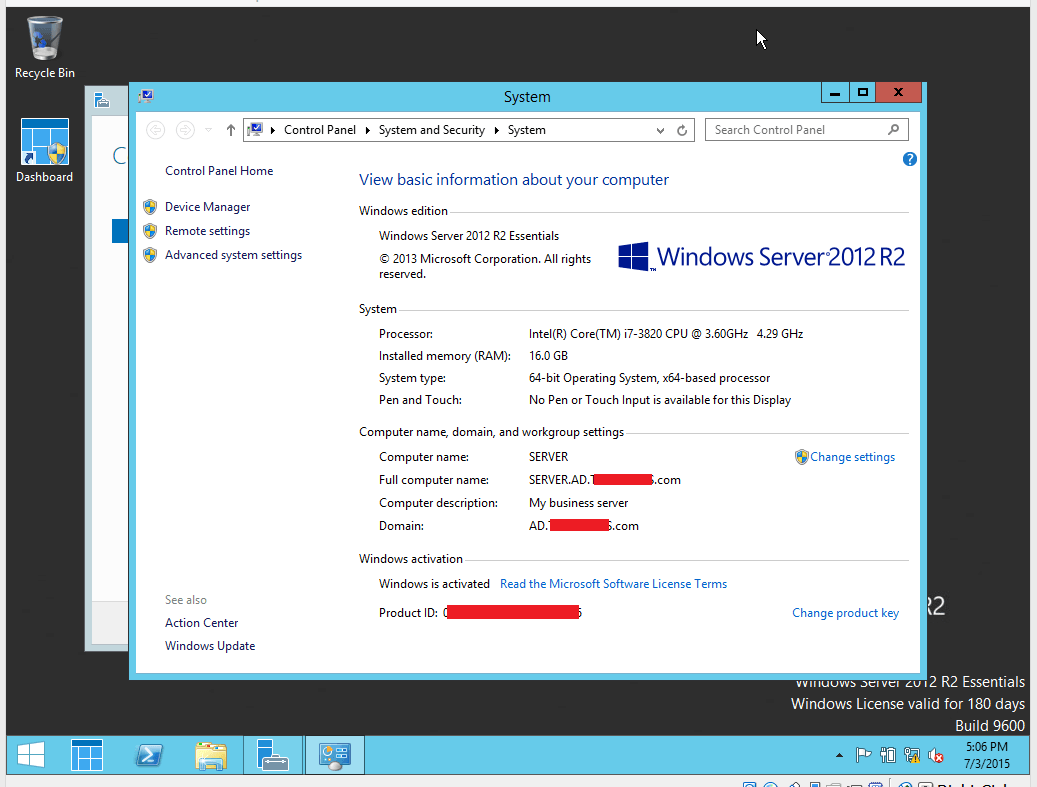1037x787 pixels.
Task: Click the taskbar clock showing 5:06 PM
Action: [987, 755]
